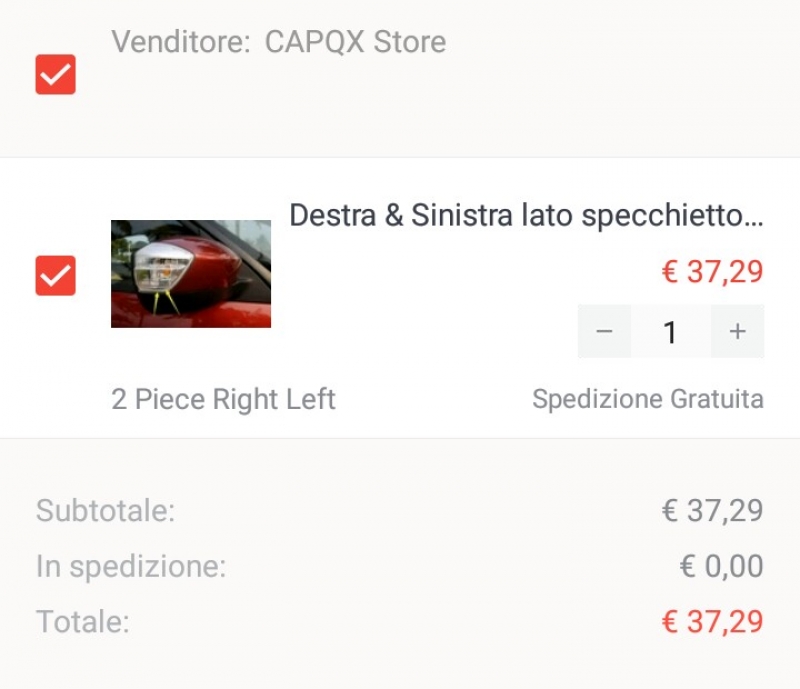Tap the "Spedizione Gratuita" shipping label

click(x=648, y=399)
